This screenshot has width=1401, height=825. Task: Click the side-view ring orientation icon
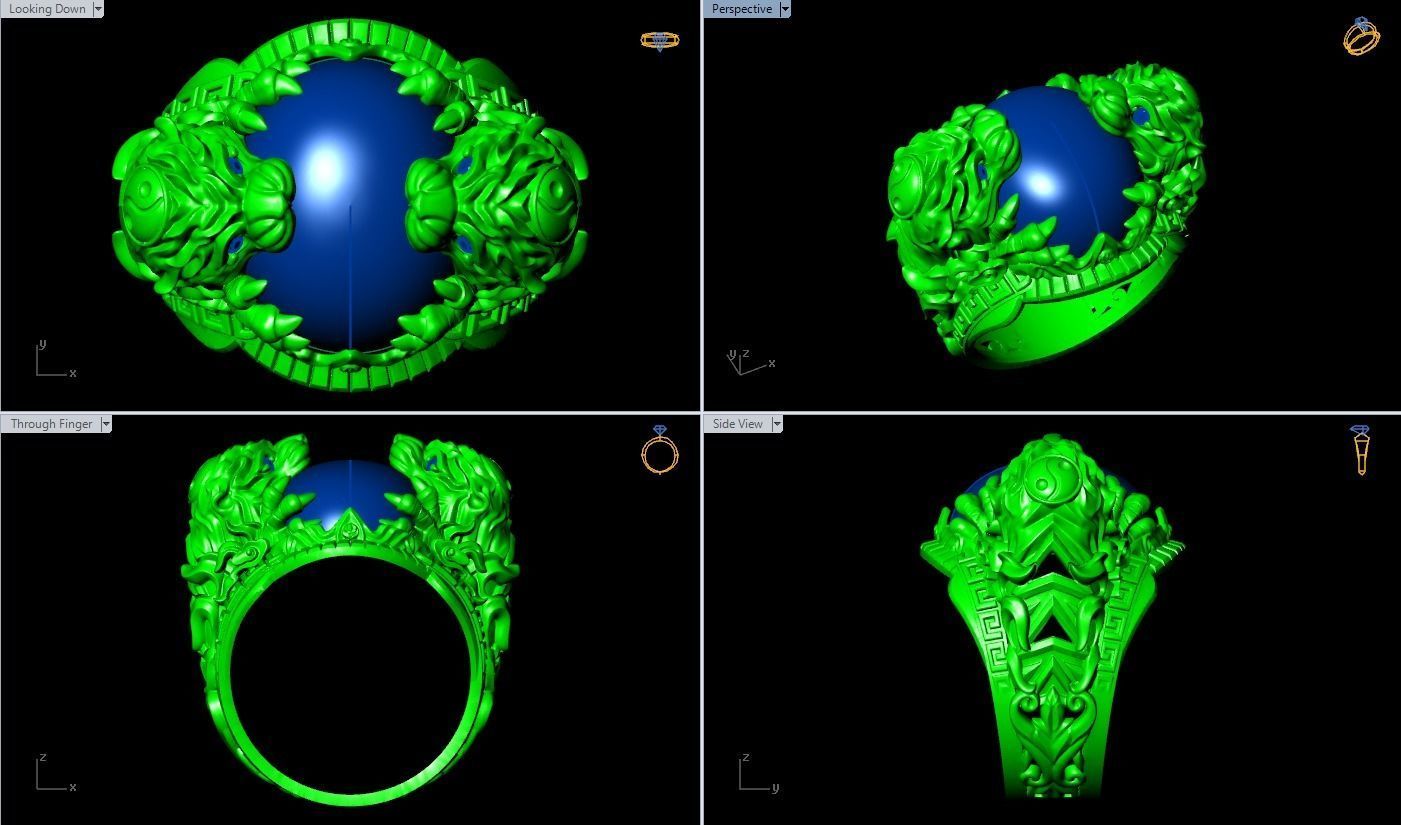tap(1361, 450)
